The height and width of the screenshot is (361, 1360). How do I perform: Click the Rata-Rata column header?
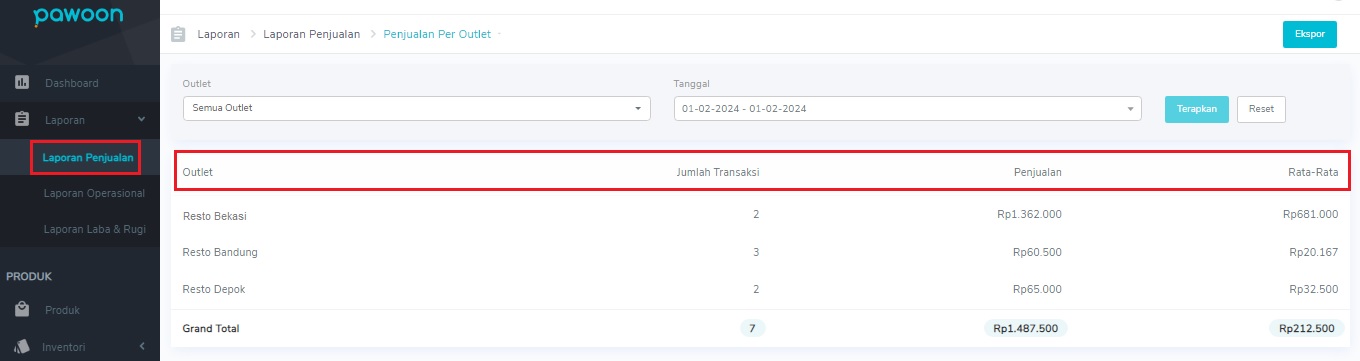coord(1313,172)
